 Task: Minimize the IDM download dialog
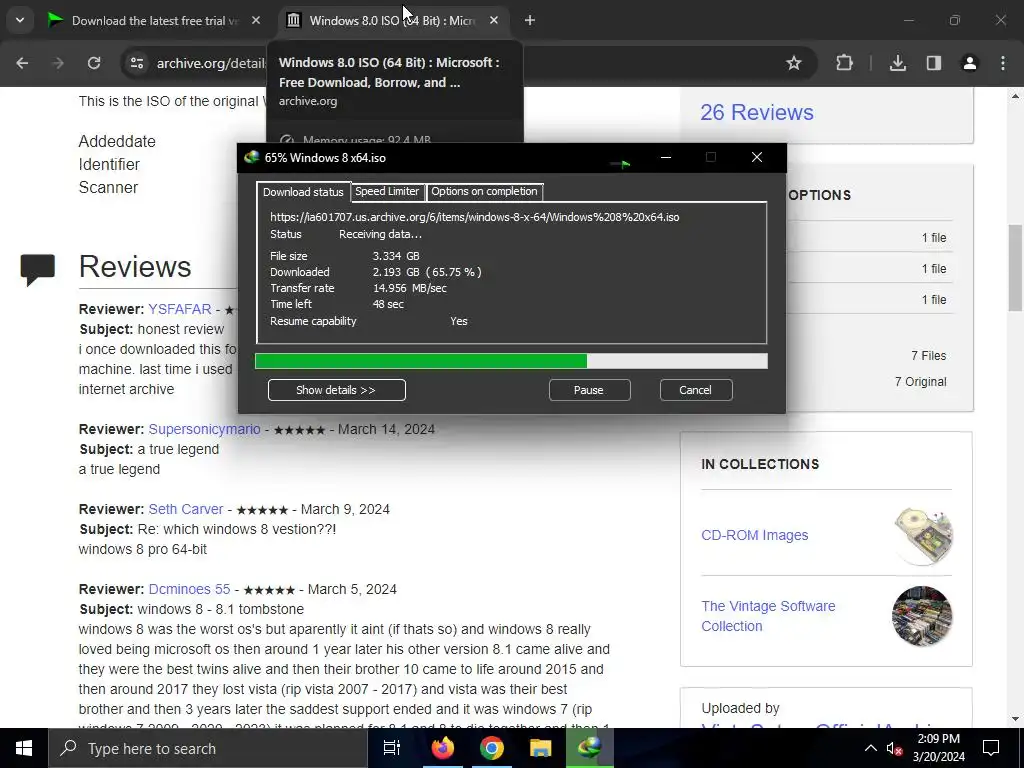(665, 157)
